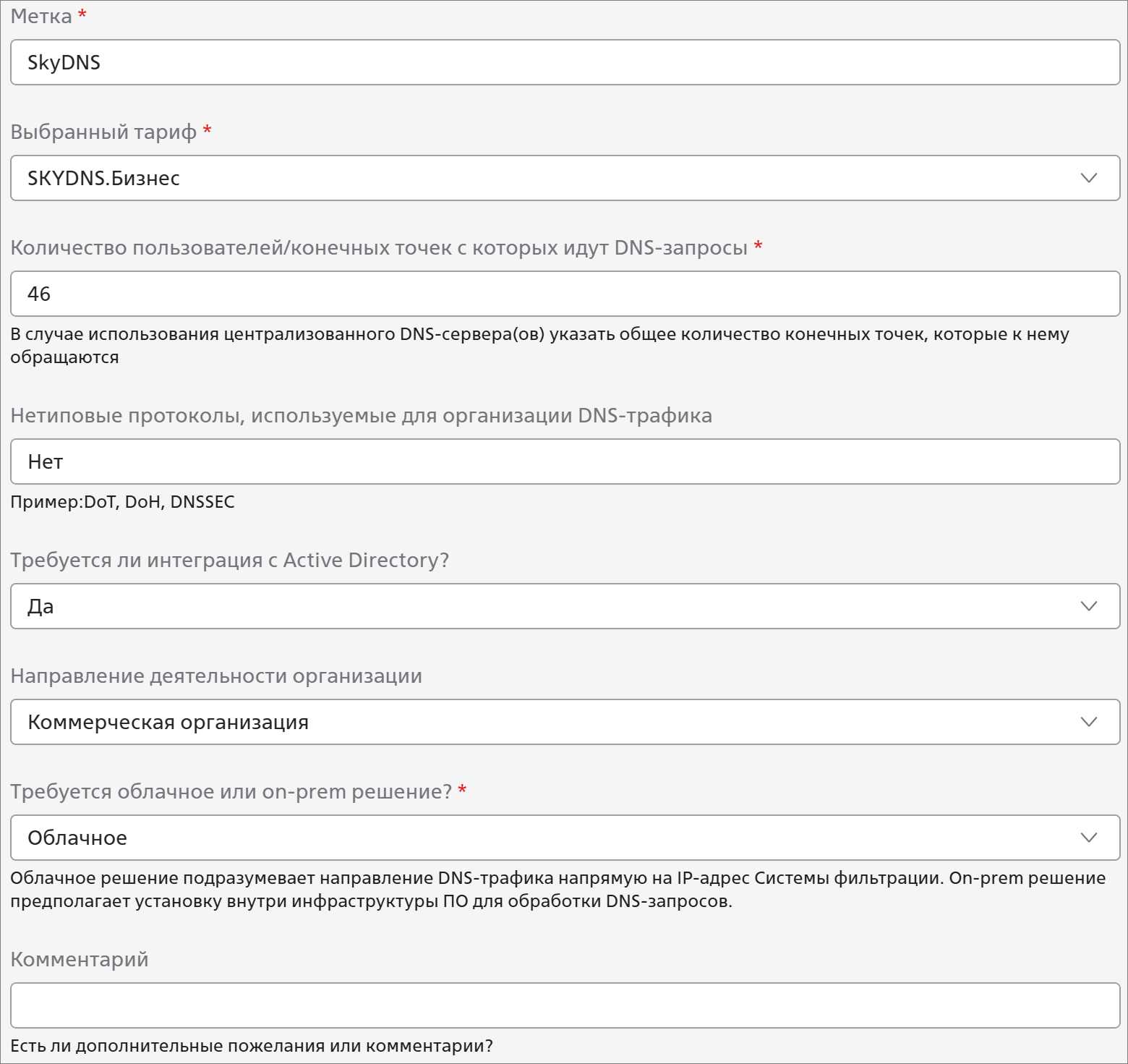1128x1064 pixels.
Task: Click the chevron on the Коммерческая организация selector
Action: pos(1088,722)
